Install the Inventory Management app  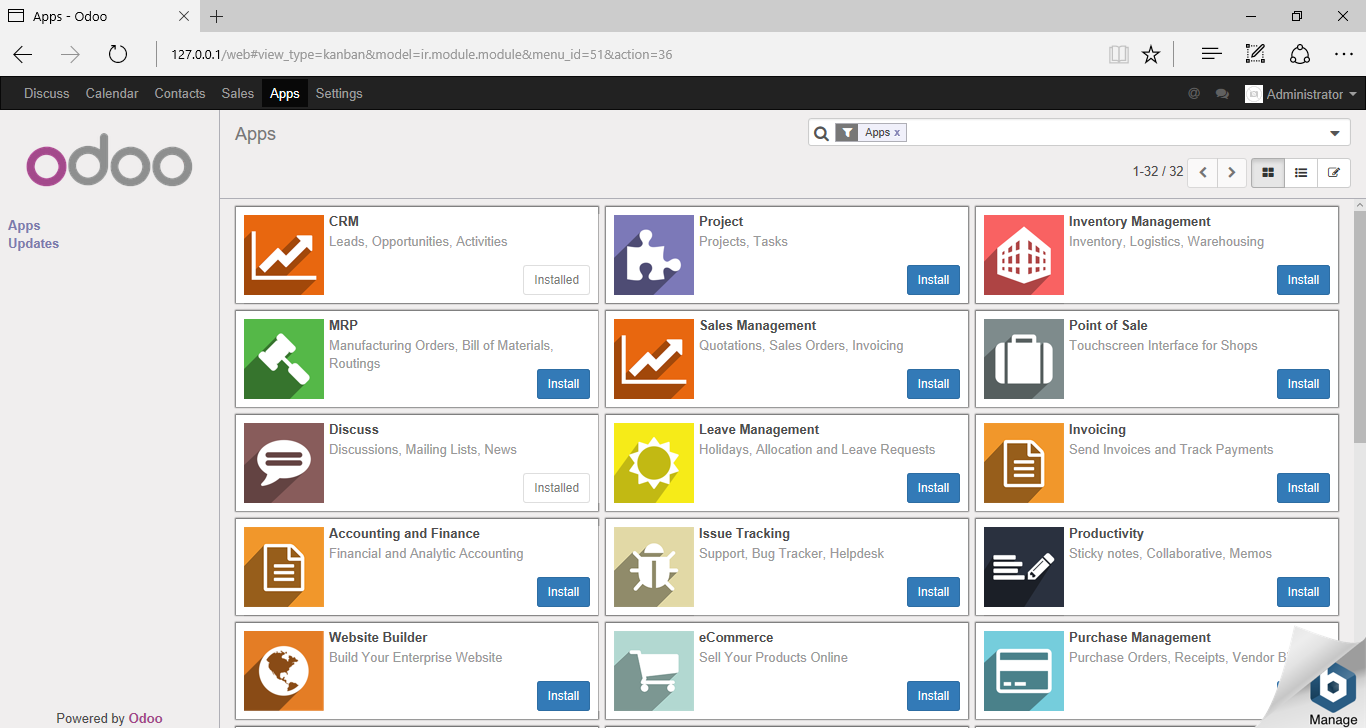tap(1303, 280)
